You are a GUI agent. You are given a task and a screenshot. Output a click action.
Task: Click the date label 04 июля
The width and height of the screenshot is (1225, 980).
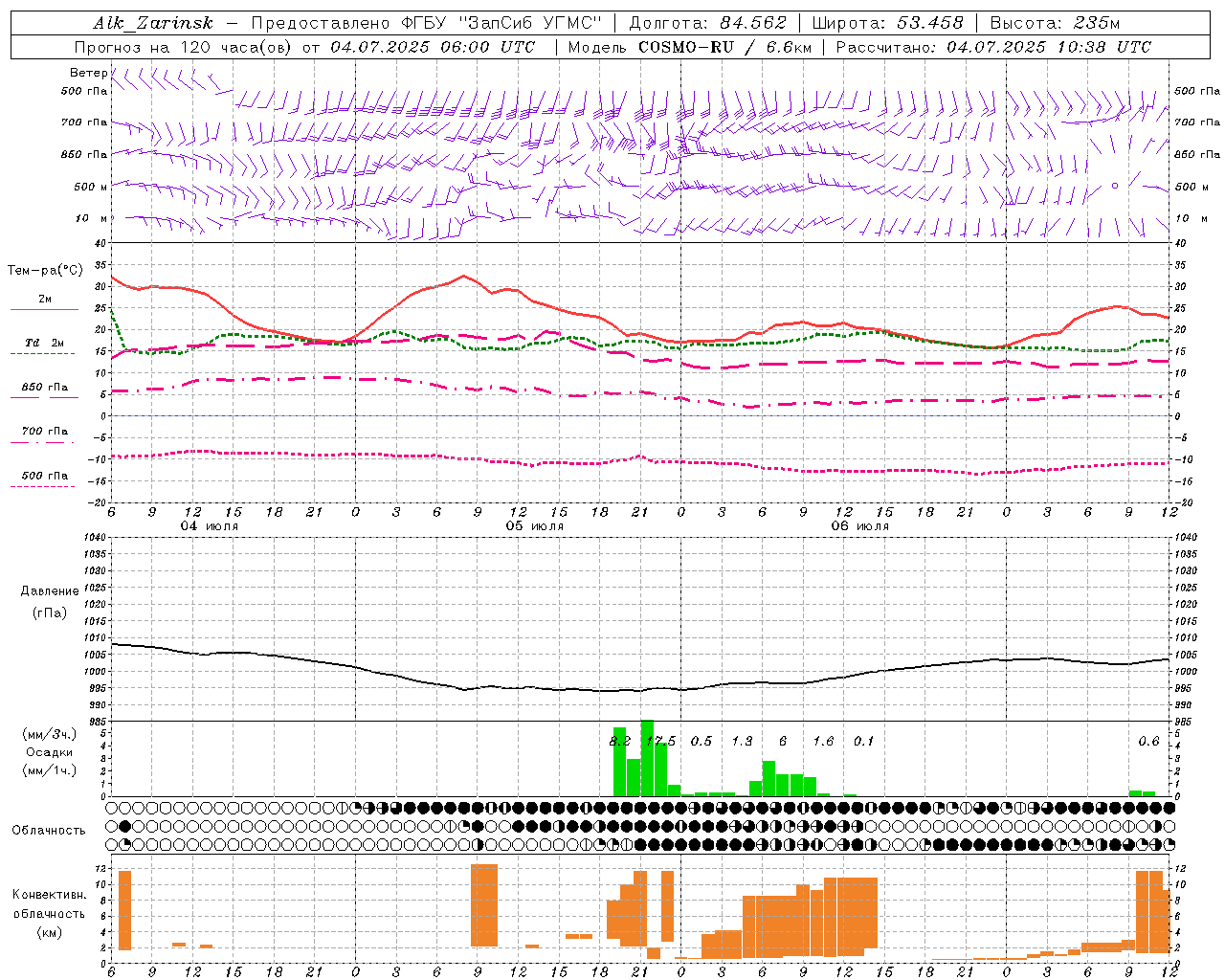click(210, 526)
